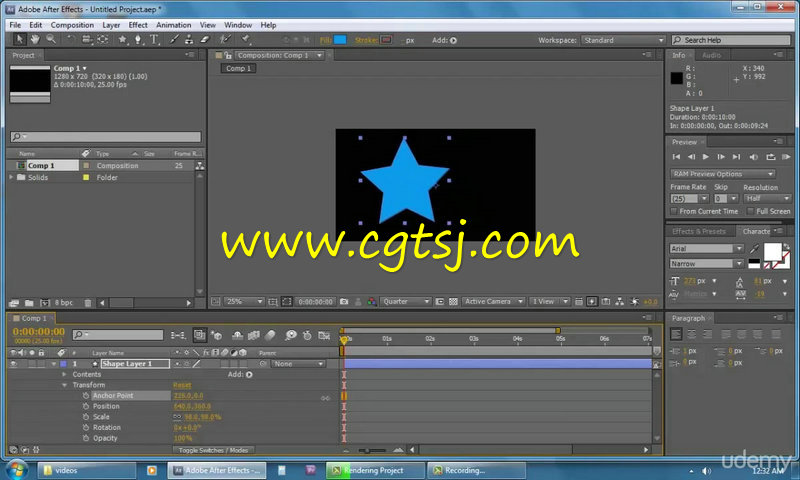Click the Opacity stopwatch icon
This screenshot has width=800, height=480.
pos(86,438)
